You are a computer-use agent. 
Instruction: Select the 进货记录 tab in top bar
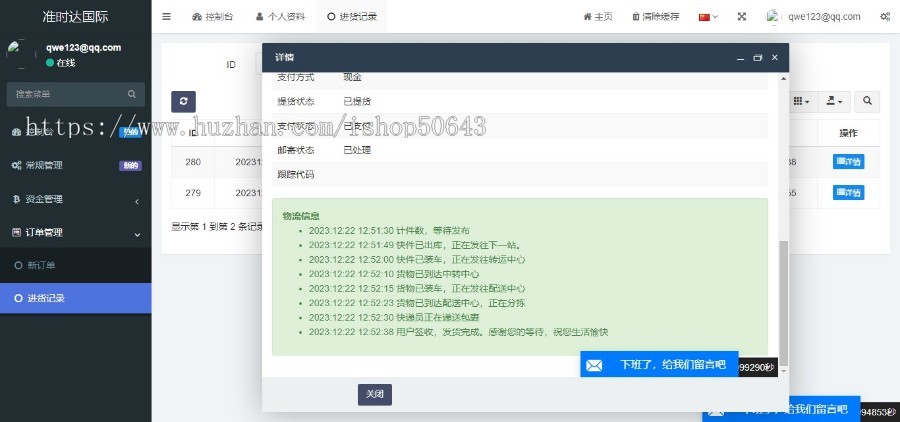[x=352, y=17]
